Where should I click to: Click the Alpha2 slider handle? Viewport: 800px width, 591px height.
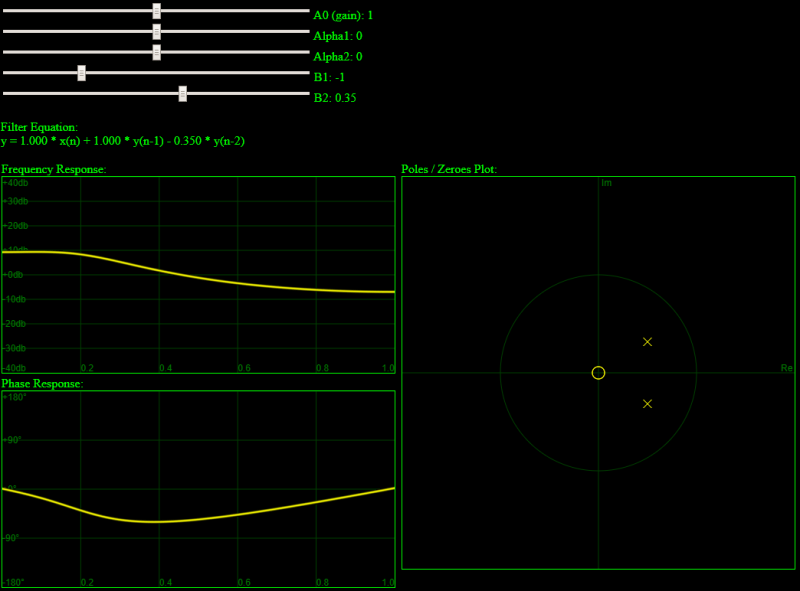157,52
